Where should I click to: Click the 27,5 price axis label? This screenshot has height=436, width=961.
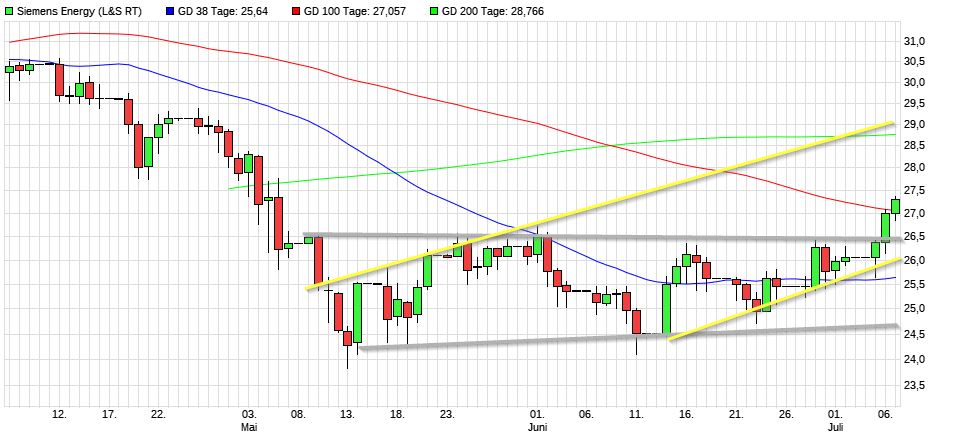[x=914, y=191]
